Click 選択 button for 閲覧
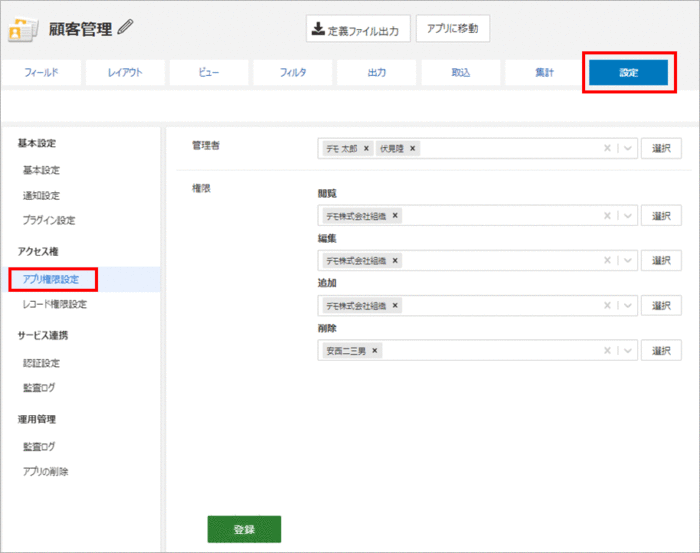 [661, 216]
